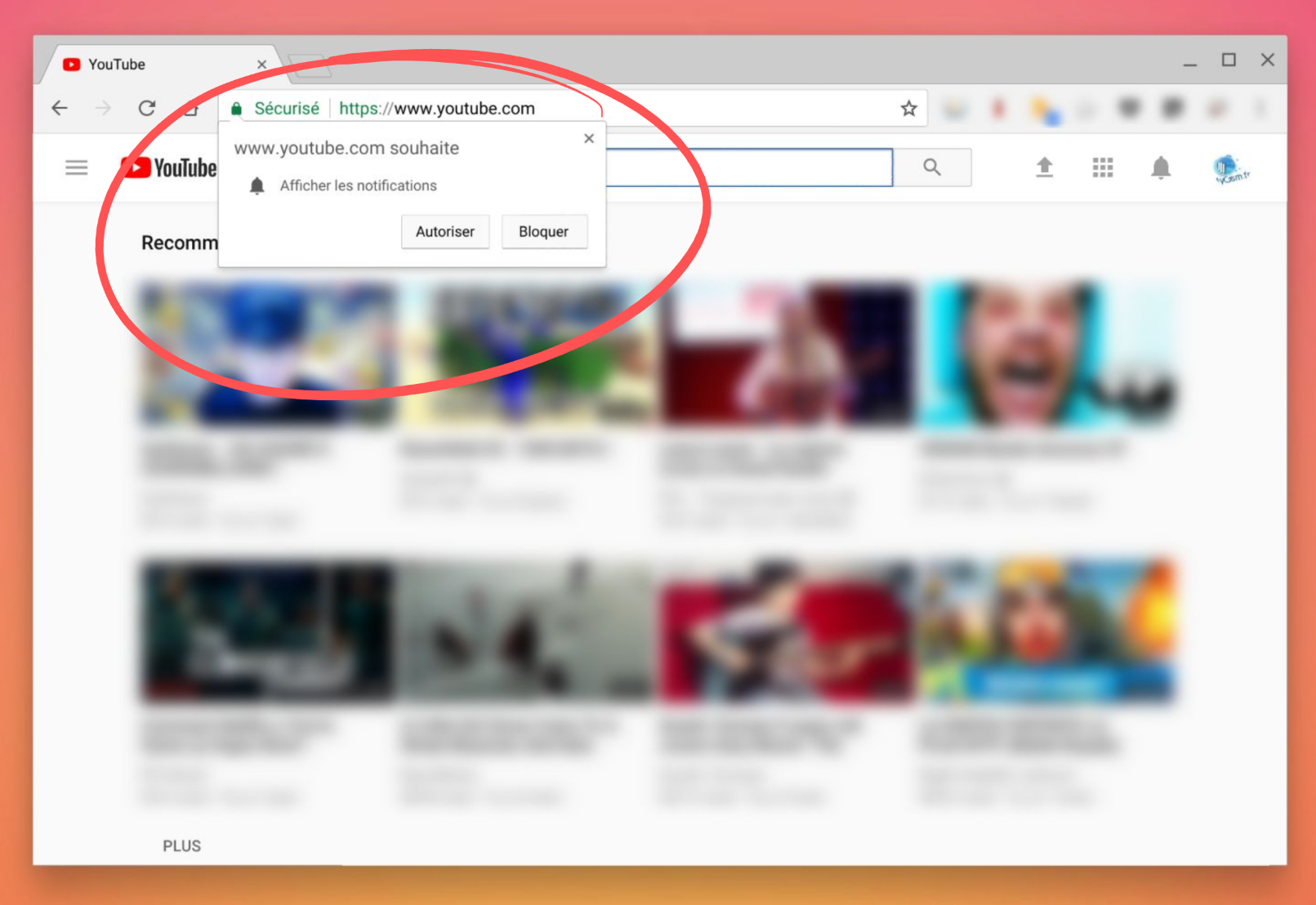Click the Autoriser button
The height and width of the screenshot is (905, 1316).
[445, 232]
